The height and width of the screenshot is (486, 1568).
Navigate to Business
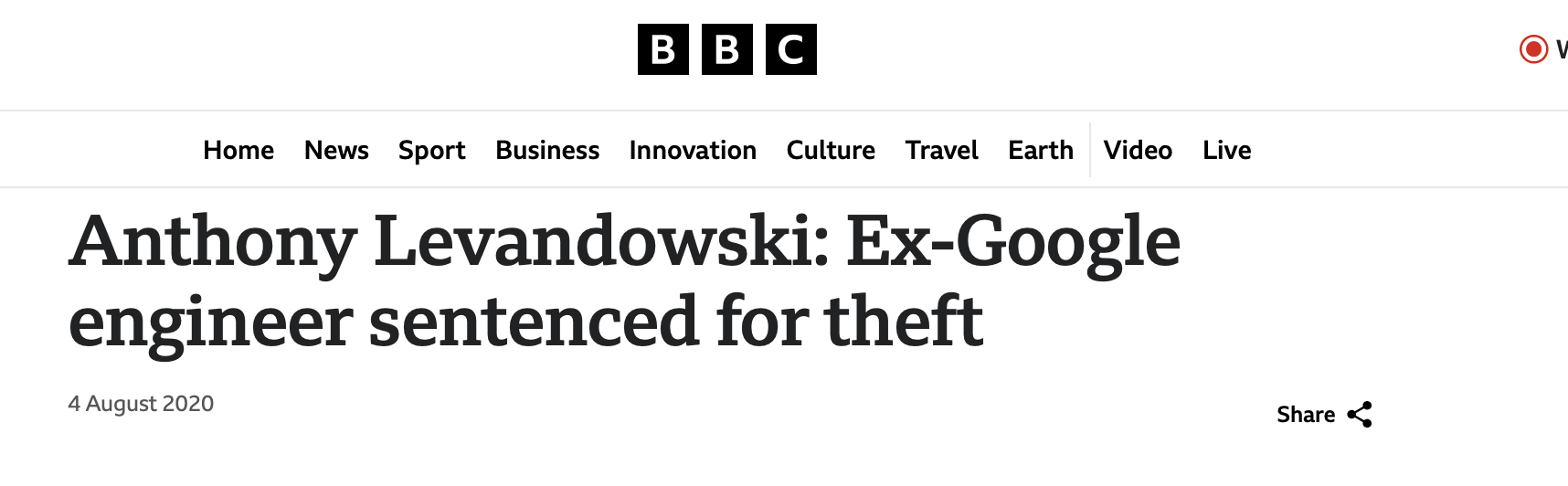(x=547, y=150)
